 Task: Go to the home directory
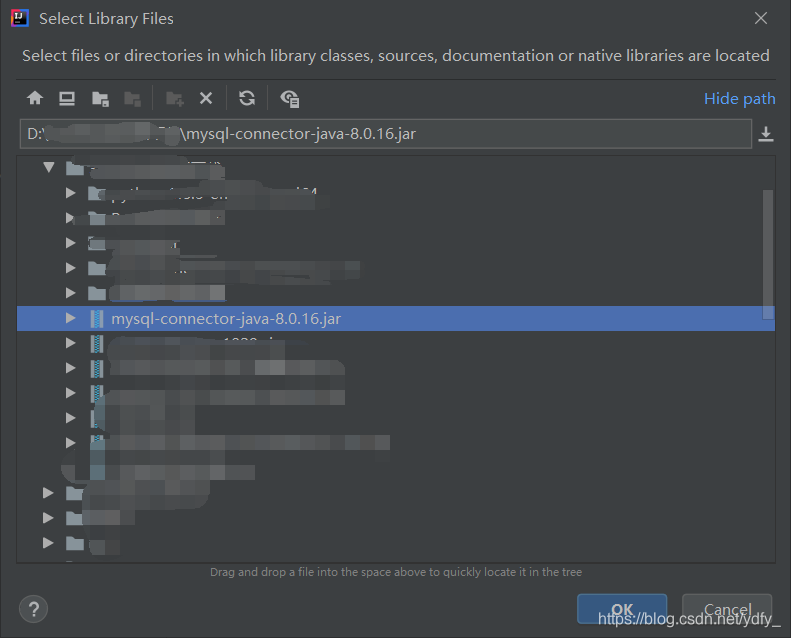tap(35, 98)
